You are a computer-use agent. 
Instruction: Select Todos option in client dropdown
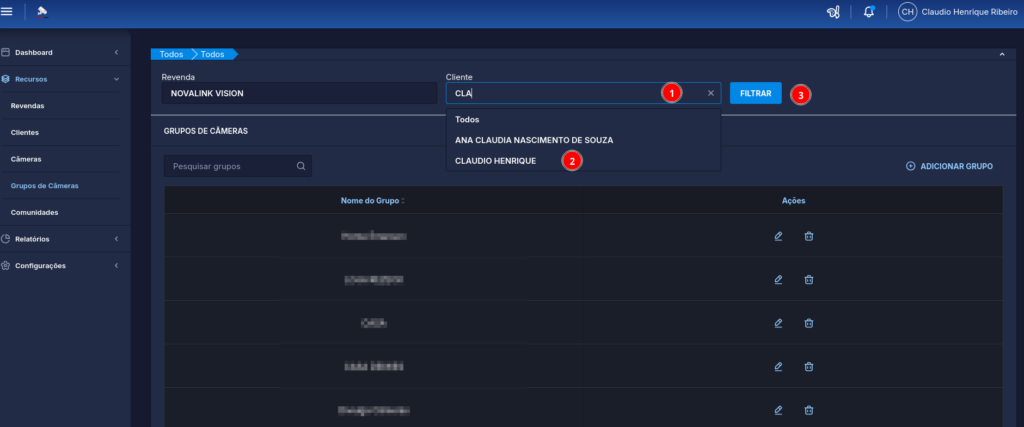point(467,119)
